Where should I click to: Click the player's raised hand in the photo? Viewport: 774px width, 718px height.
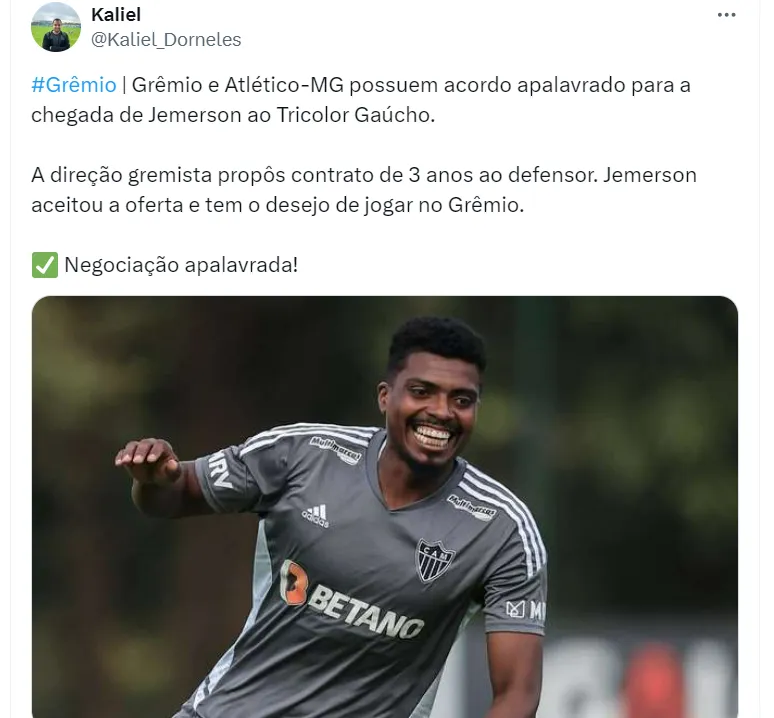point(147,460)
